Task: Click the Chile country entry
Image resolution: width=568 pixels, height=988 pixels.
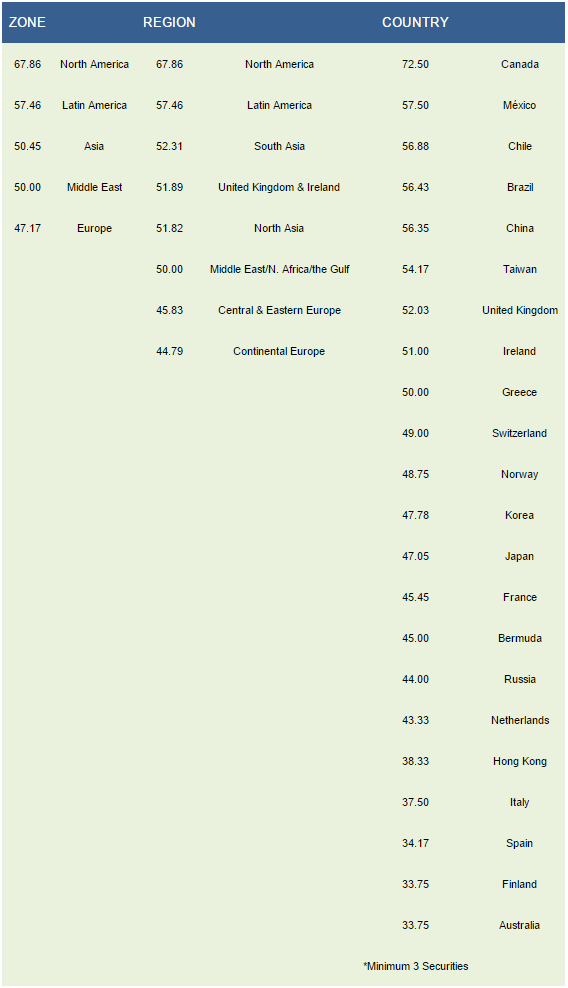Action: coord(519,146)
